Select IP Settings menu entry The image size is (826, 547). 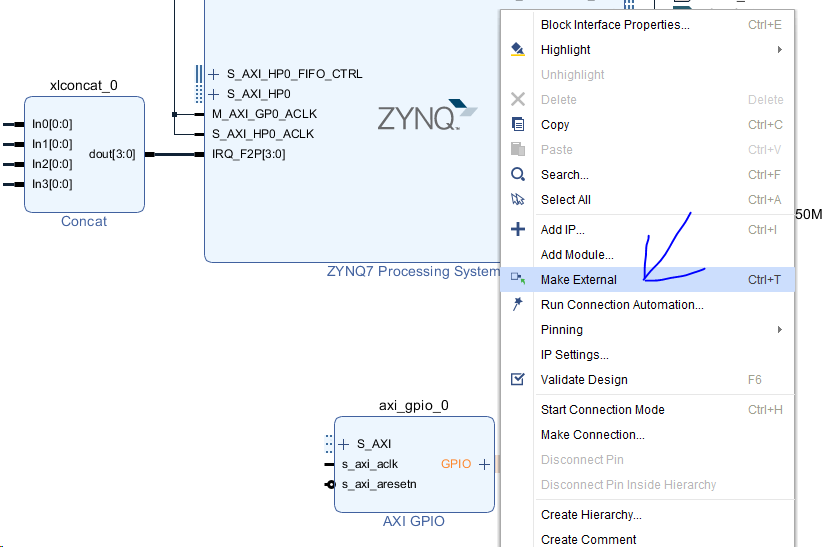(x=574, y=354)
